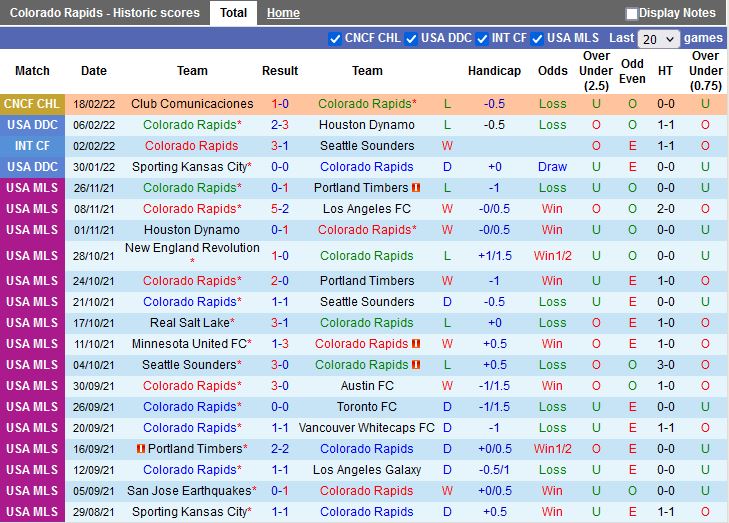Screen dimensions: 729x523
Task: Select the Total tab
Action: (233, 13)
